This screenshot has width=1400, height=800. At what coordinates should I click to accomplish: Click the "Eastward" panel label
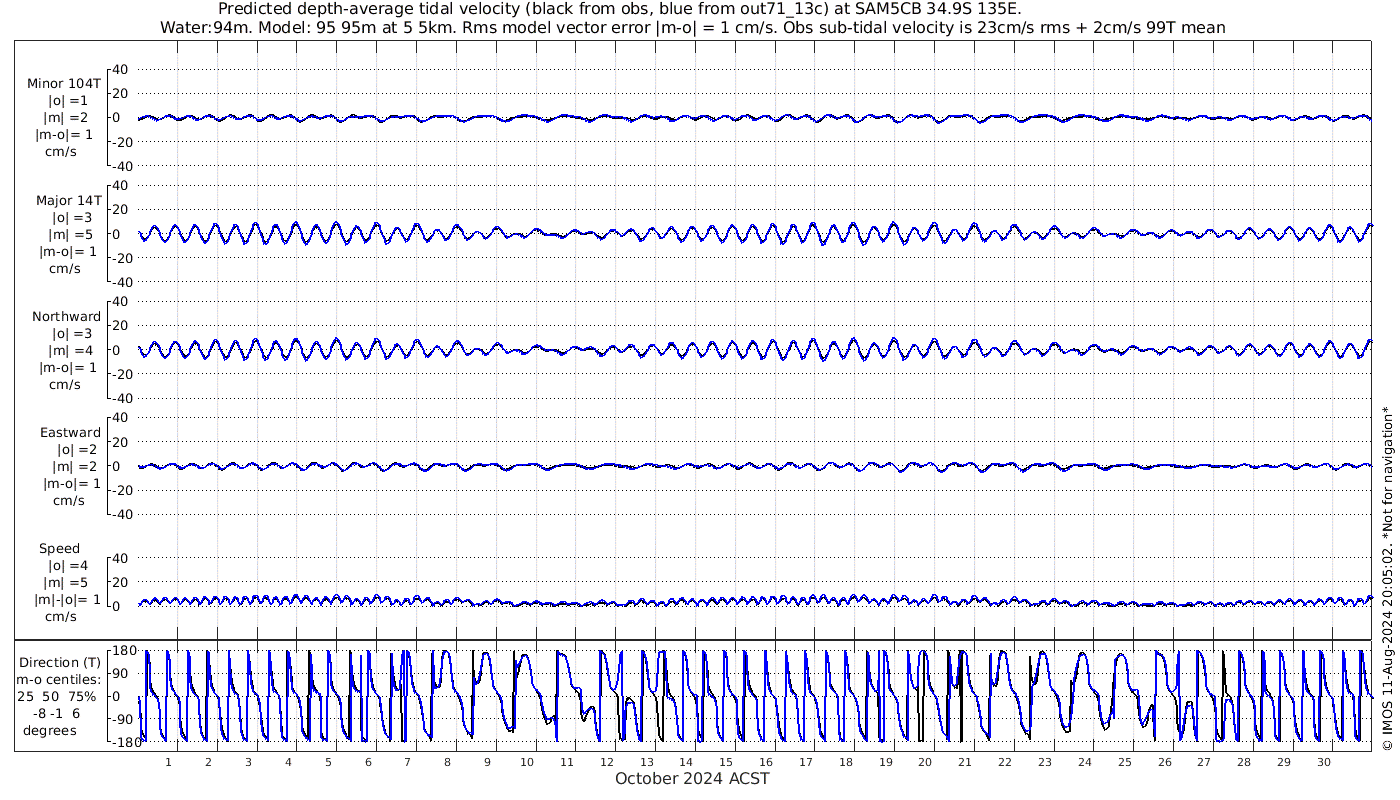[x=70, y=432]
